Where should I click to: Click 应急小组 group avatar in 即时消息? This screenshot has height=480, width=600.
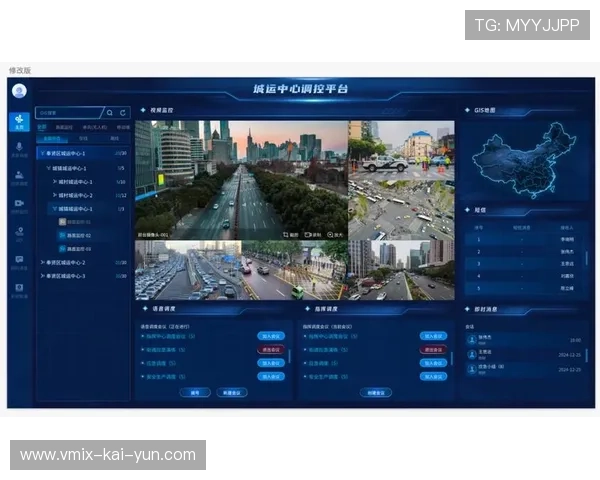point(472,369)
